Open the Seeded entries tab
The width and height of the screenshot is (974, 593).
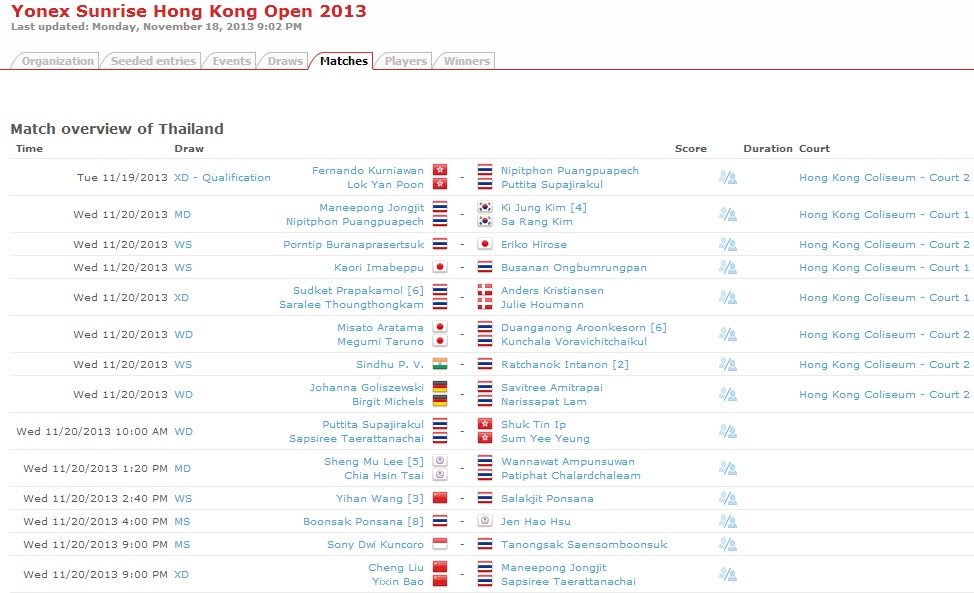click(153, 61)
